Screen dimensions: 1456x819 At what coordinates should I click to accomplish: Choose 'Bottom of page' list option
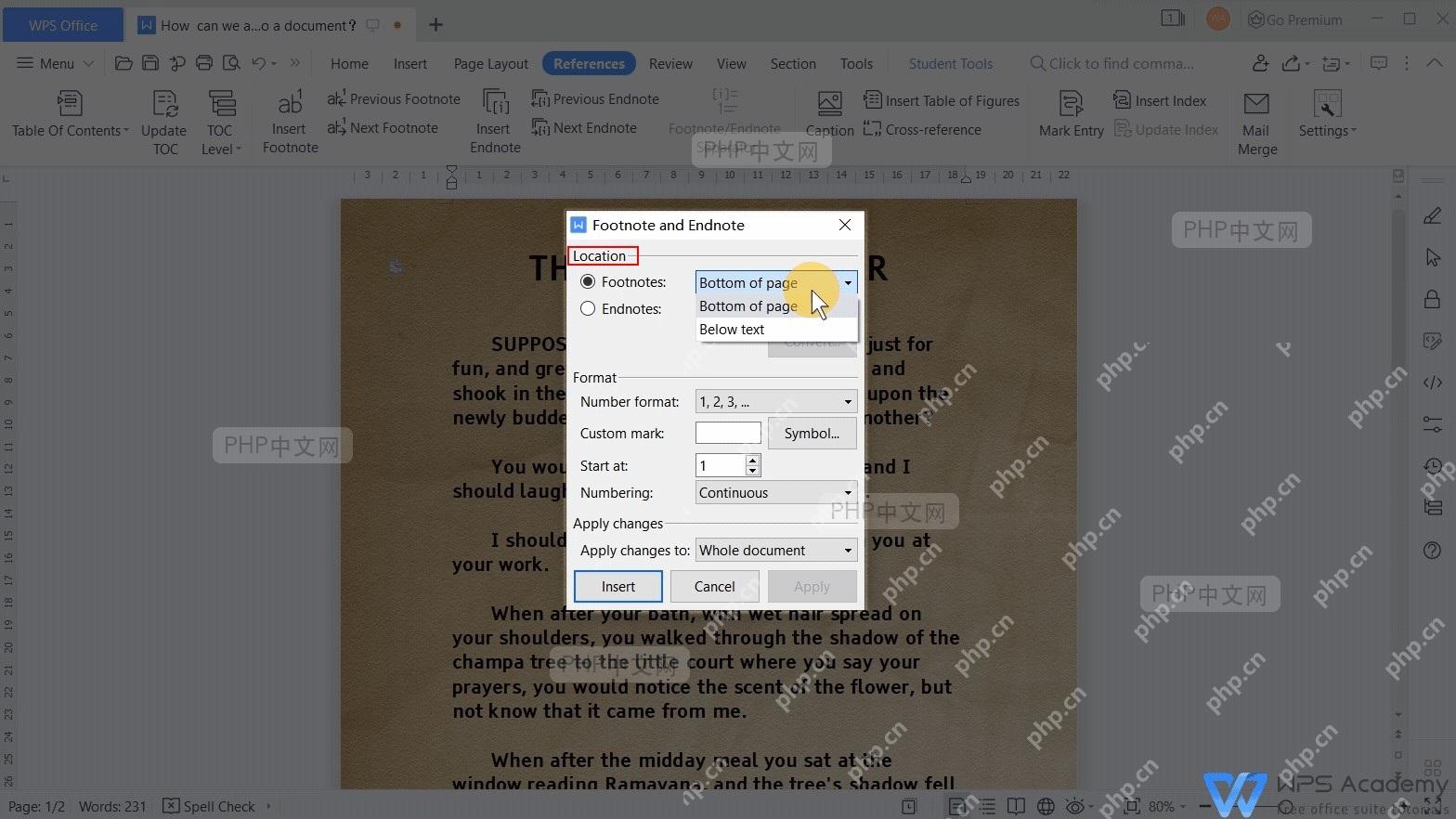(x=776, y=306)
